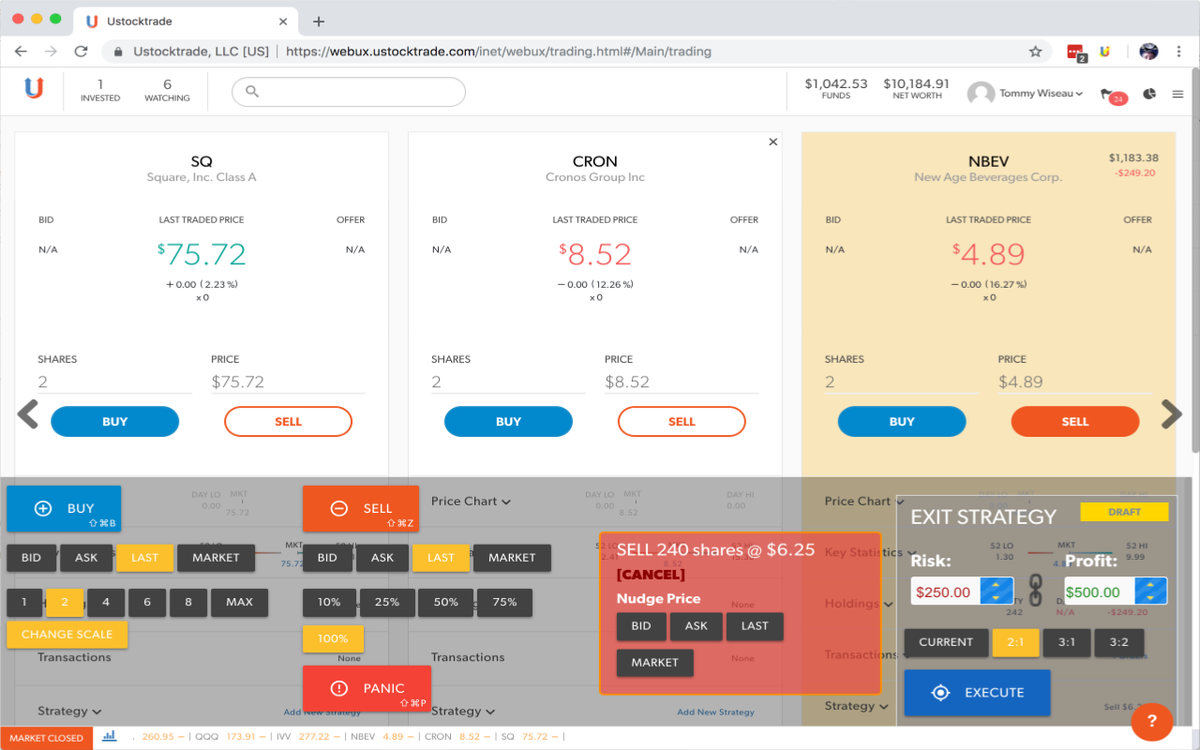Viewport: 1200px width, 750px height.
Task: Select share quantity MAX
Action: pyautogui.click(x=240, y=602)
